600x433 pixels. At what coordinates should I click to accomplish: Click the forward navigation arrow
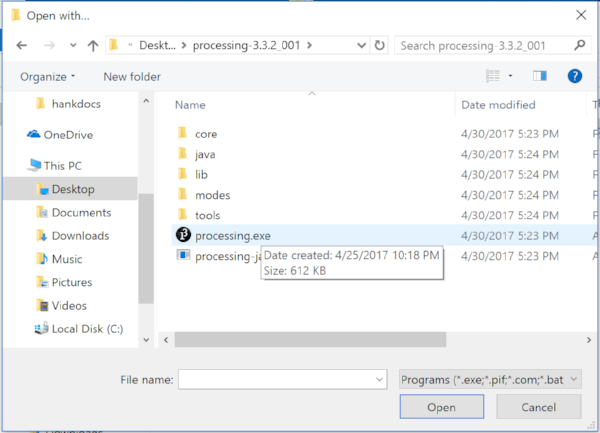(x=49, y=46)
